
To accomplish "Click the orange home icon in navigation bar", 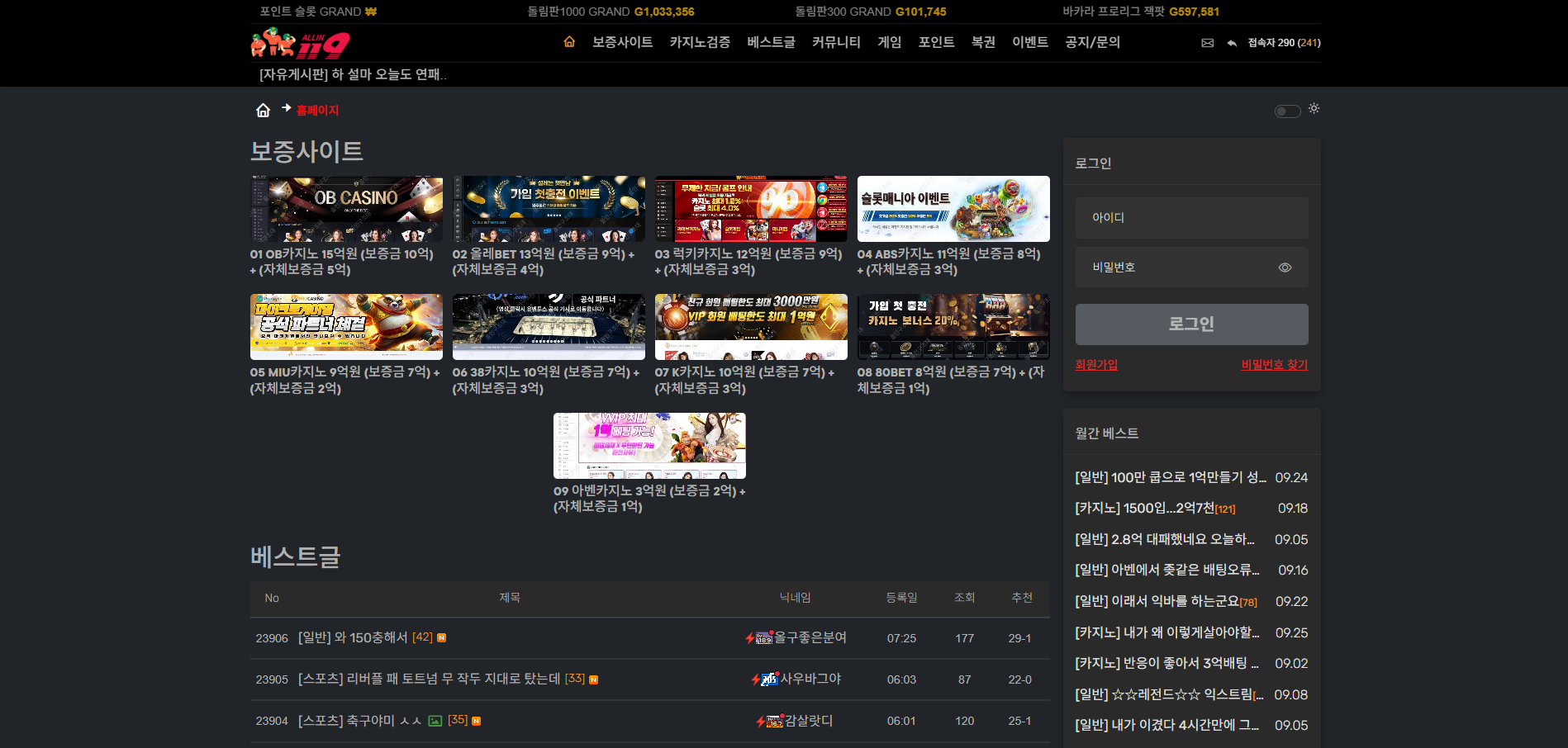I will (569, 42).
